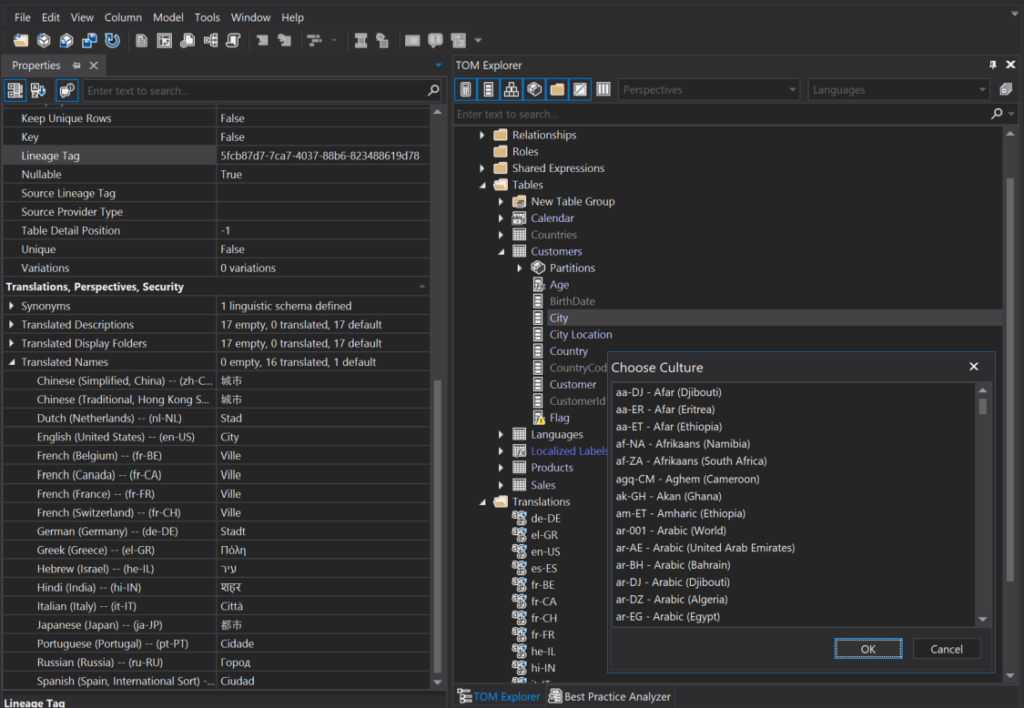Select City Location column in tree

click(x=581, y=334)
